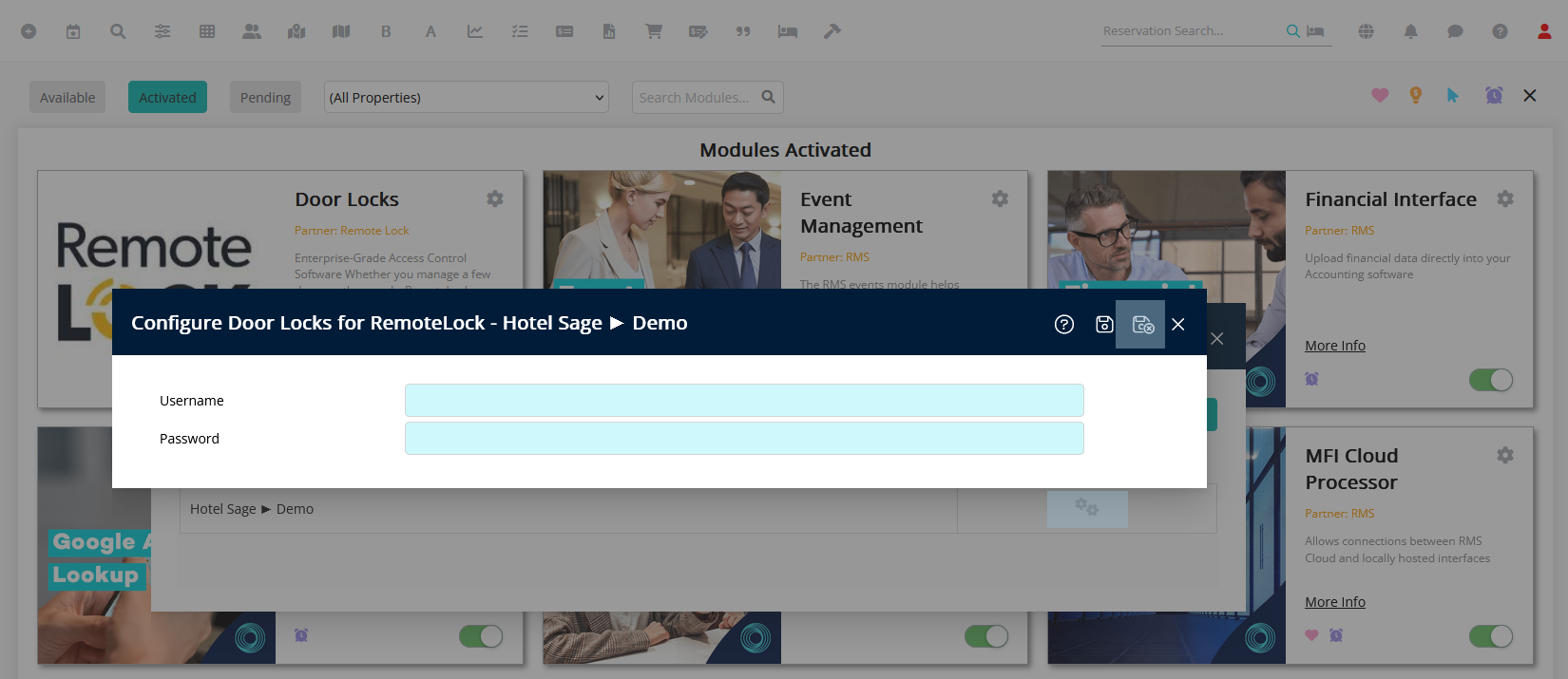Toggle the Financial Interface module switch
1568x679 pixels.
pos(1491,380)
